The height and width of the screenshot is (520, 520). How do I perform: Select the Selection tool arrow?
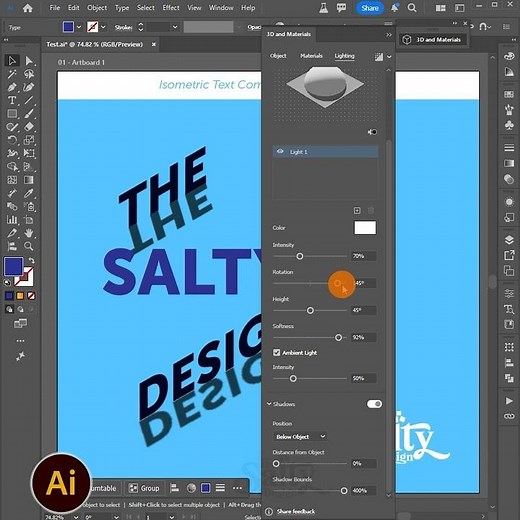click(12, 61)
